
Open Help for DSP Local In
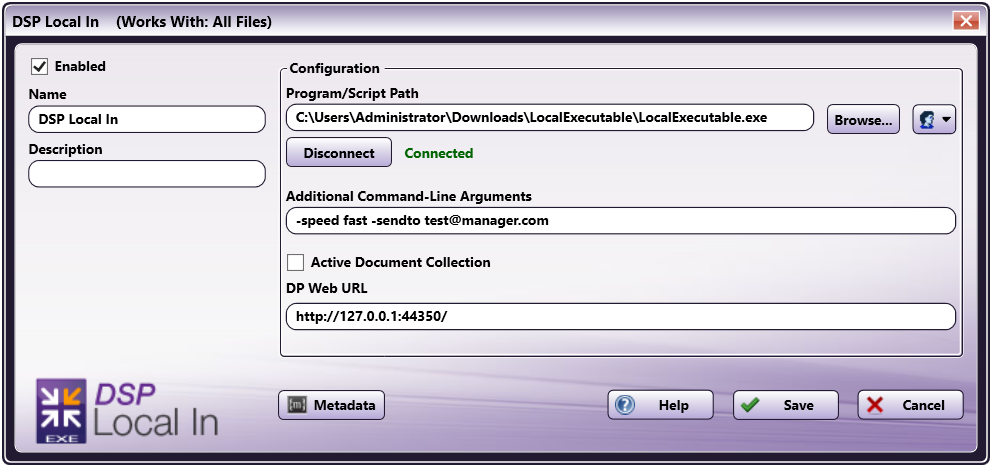tap(660, 405)
